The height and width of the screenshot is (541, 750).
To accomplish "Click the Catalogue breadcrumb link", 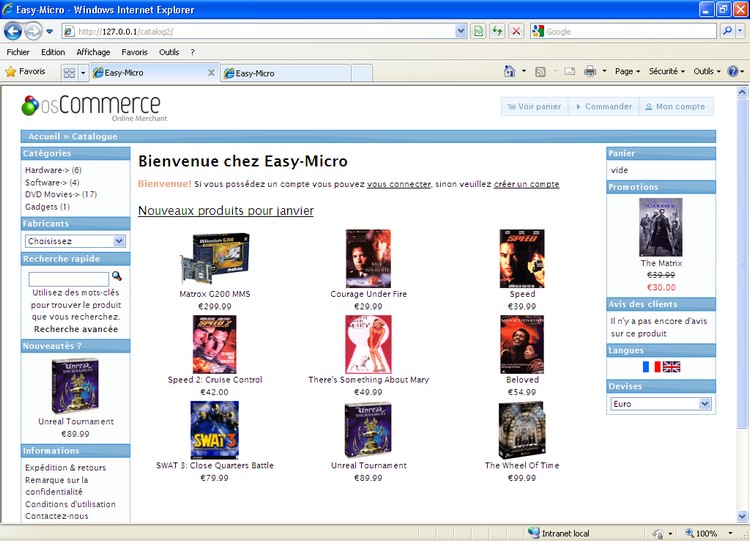I will pyautogui.click(x=95, y=136).
